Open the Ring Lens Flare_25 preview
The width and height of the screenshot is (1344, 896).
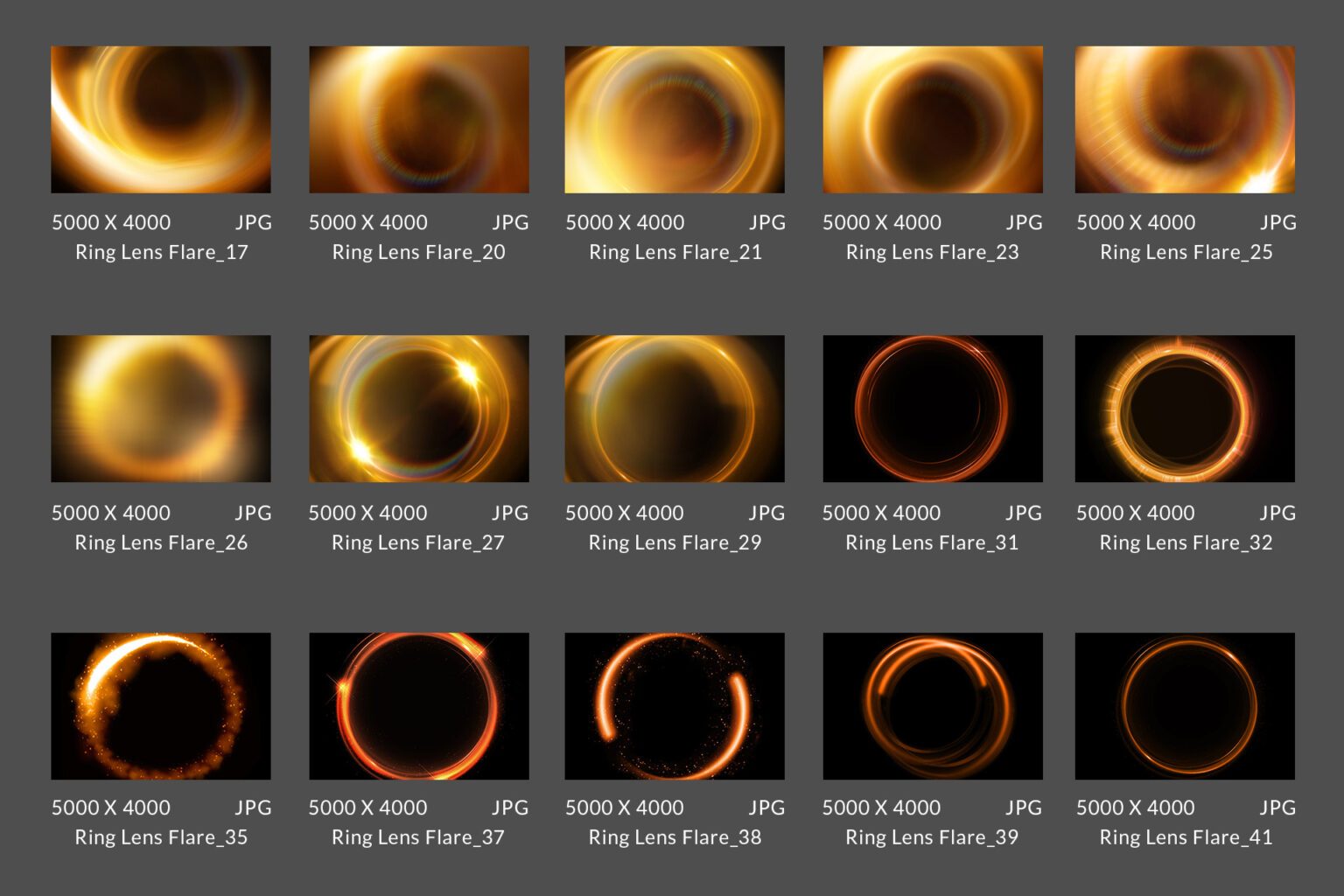click(x=1185, y=119)
